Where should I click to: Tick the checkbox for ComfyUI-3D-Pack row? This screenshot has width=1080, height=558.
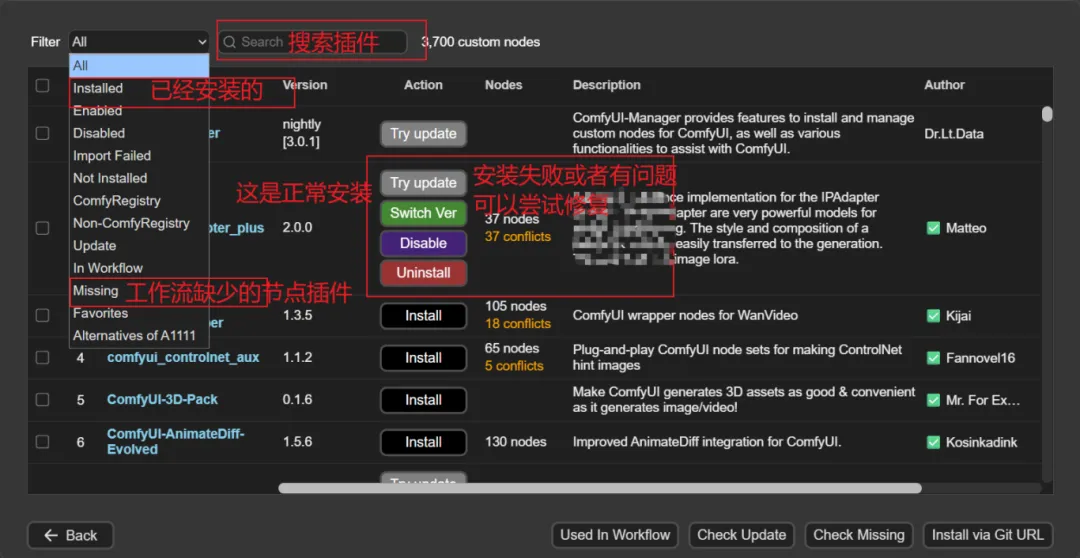click(43, 400)
